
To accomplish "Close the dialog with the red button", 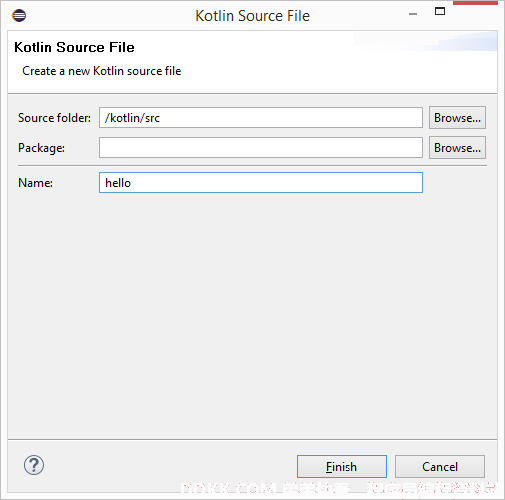I will [x=475, y=3].
